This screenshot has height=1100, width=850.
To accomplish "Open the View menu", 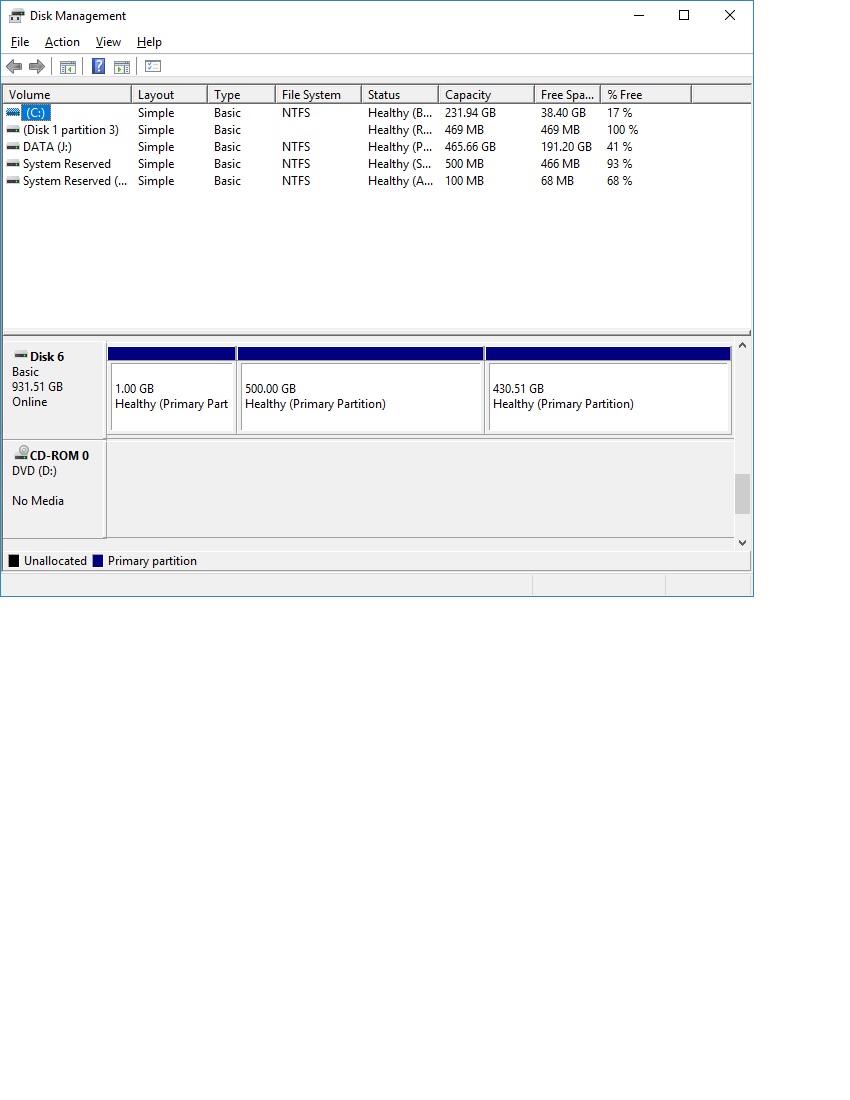I will point(108,42).
